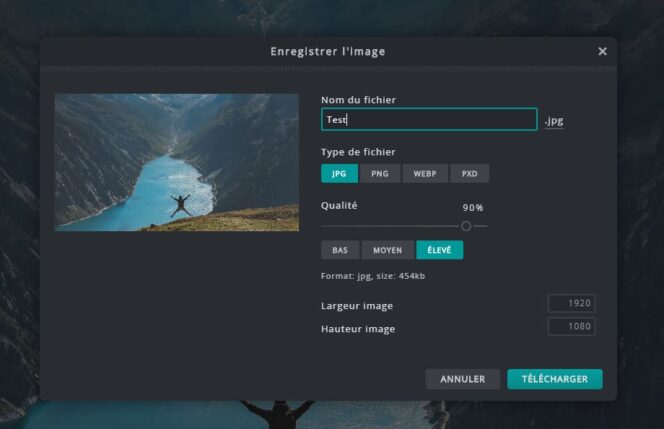Choose the ÉLEVÉ quality preset
Viewport: 664px width, 429px height.
click(440, 250)
